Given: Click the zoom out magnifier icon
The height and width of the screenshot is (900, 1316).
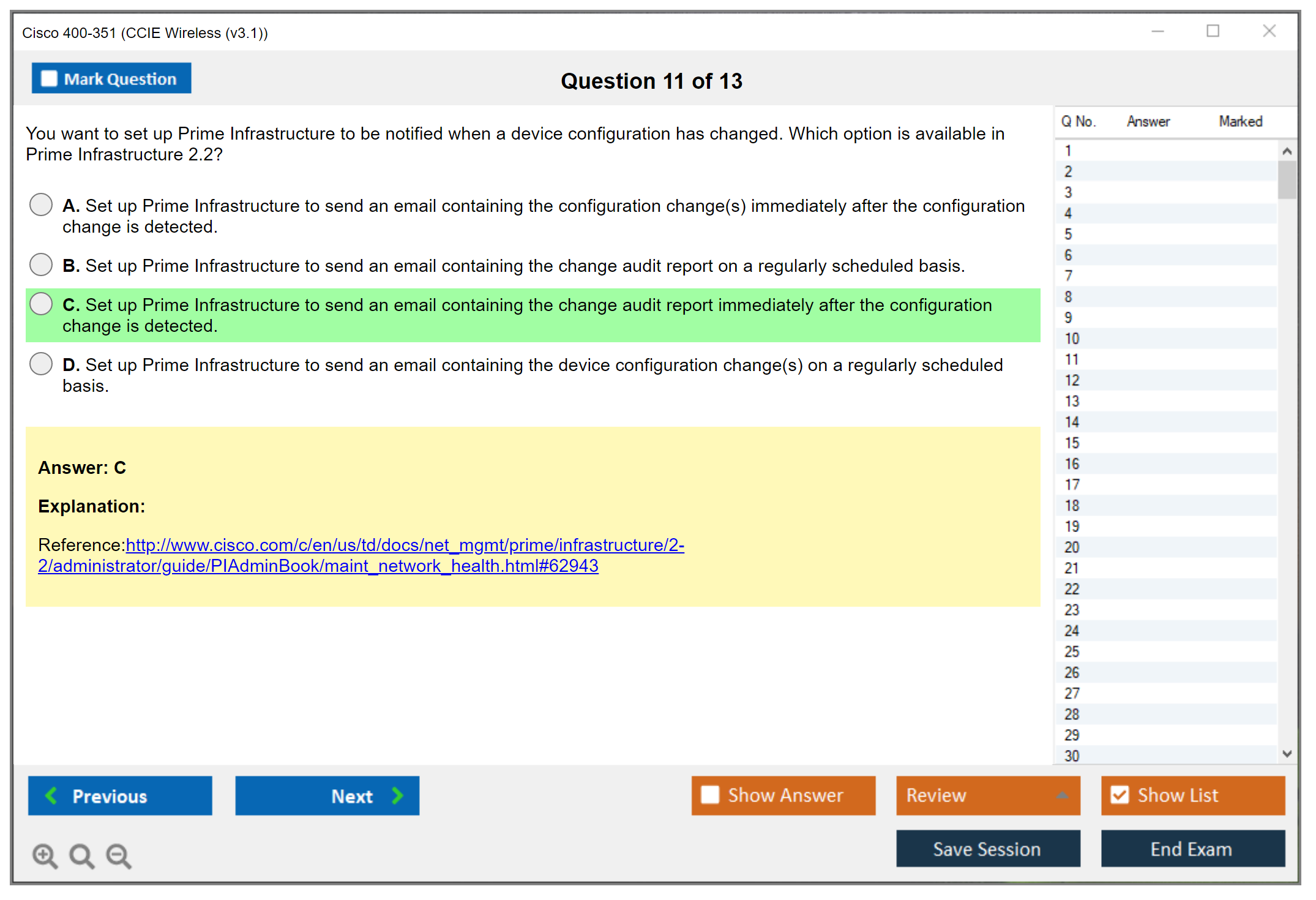Looking at the screenshot, I should point(119,855).
